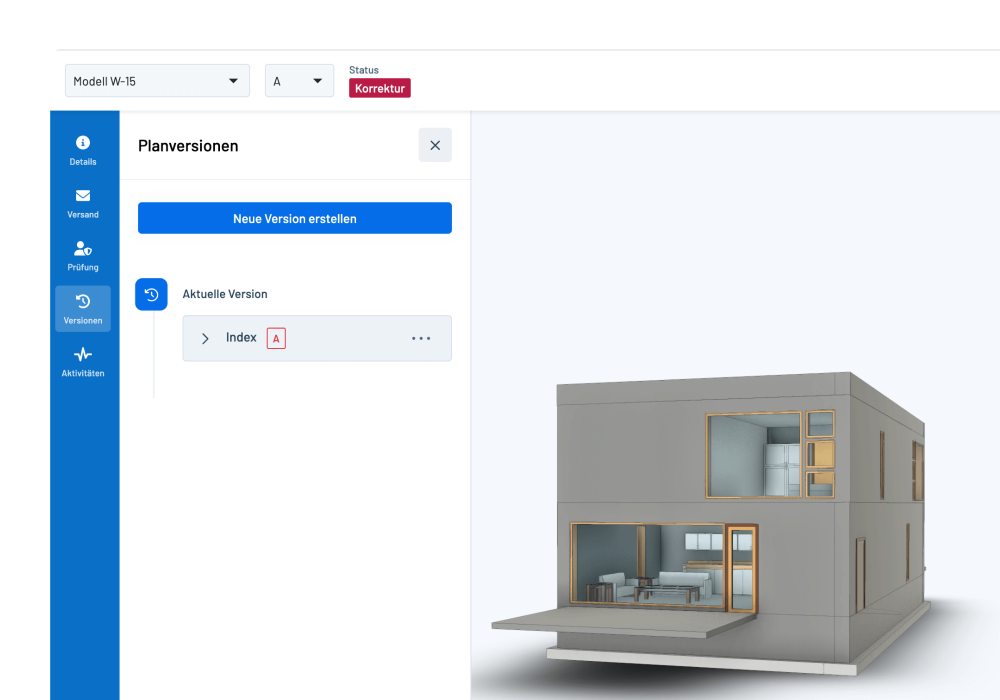The width and height of the screenshot is (1000, 700).
Task: Click the red A index badge
Action: click(x=276, y=338)
